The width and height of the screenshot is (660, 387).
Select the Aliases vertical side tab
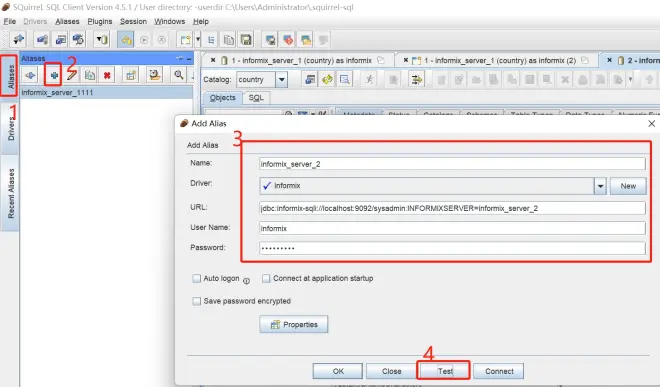9,76
